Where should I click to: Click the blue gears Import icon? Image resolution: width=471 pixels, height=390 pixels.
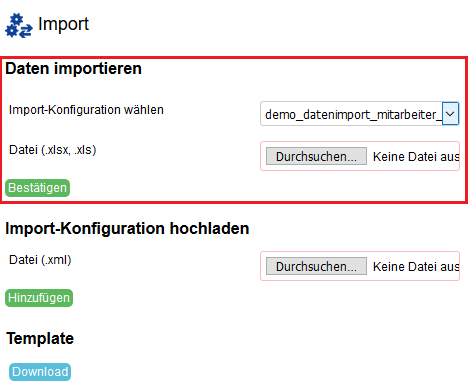[x=19, y=26]
